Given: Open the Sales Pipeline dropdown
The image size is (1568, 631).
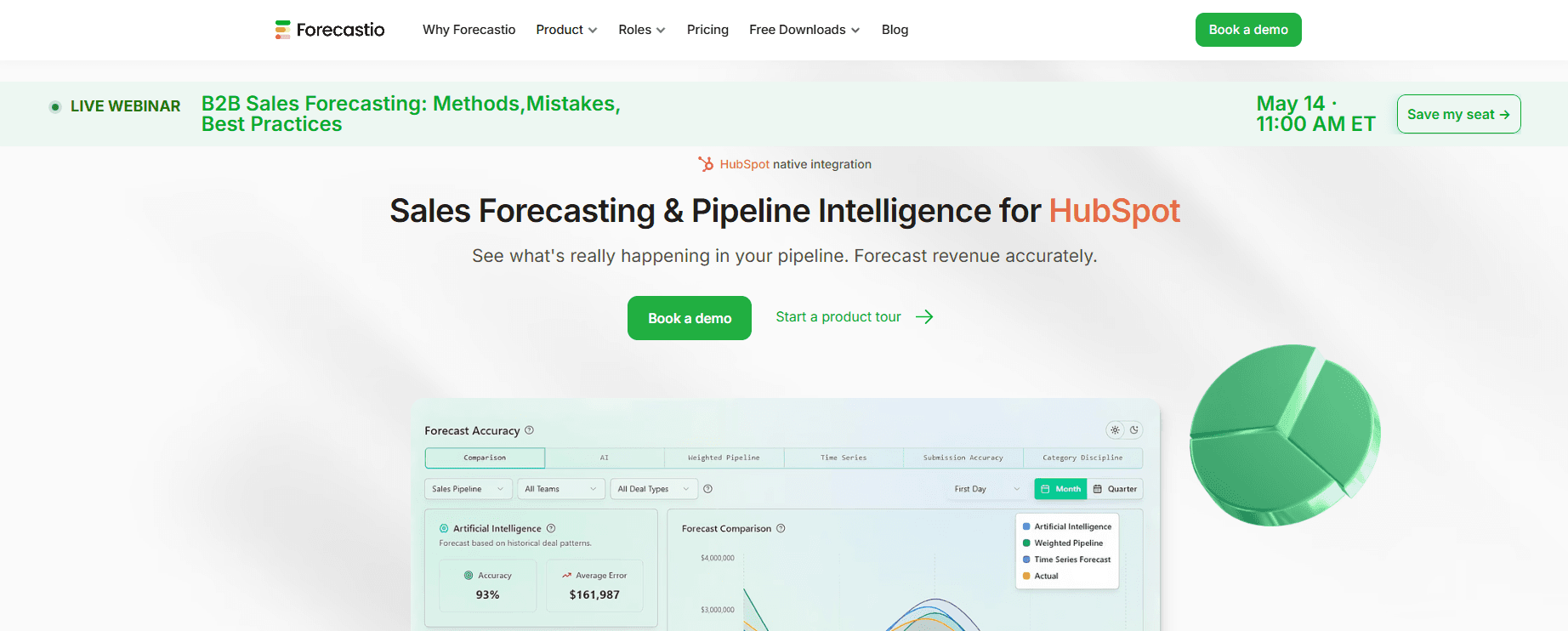Looking at the screenshot, I should [x=469, y=489].
